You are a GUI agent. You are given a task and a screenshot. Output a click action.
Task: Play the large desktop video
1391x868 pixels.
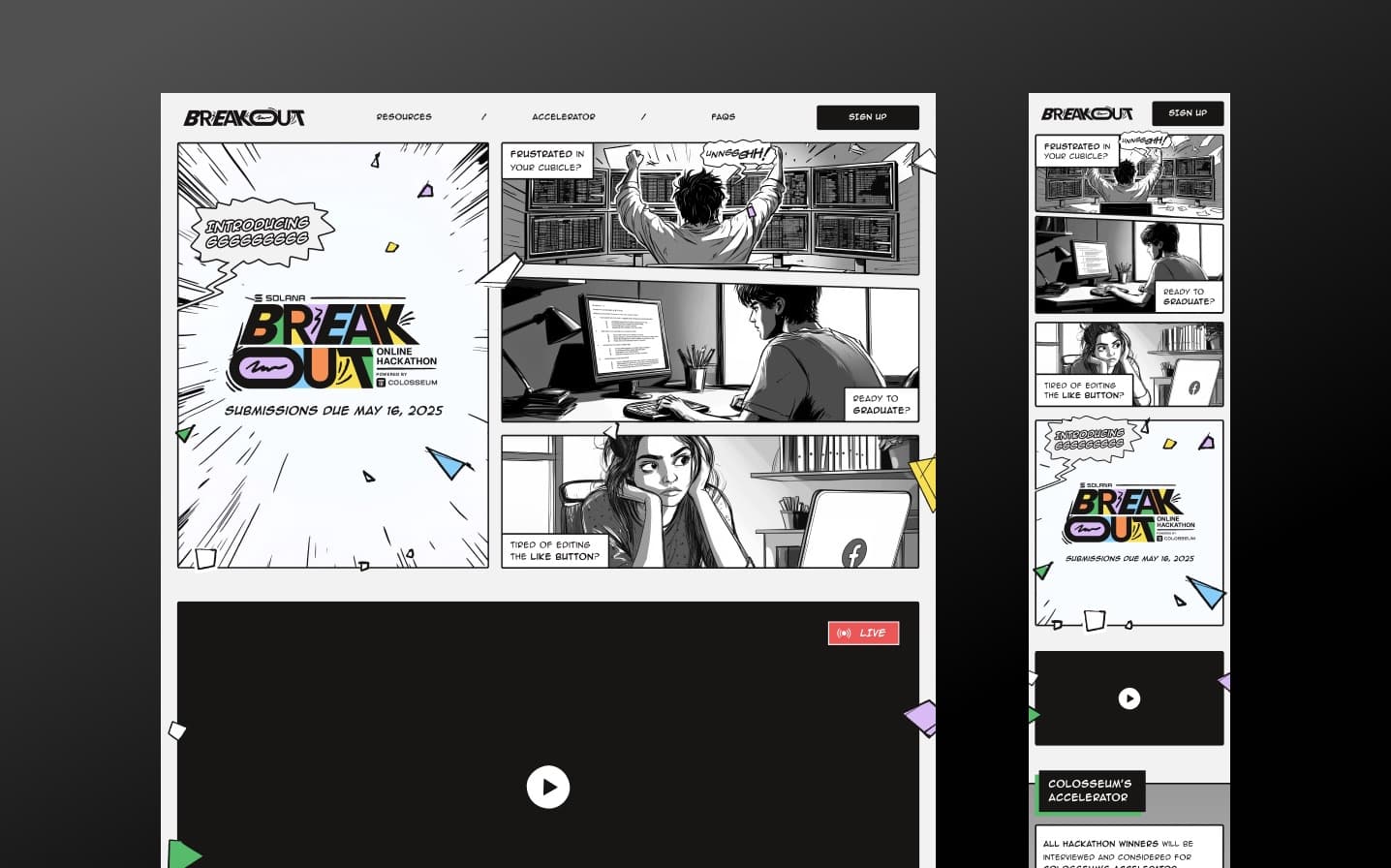pyautogui.click(x=548, y=787)
